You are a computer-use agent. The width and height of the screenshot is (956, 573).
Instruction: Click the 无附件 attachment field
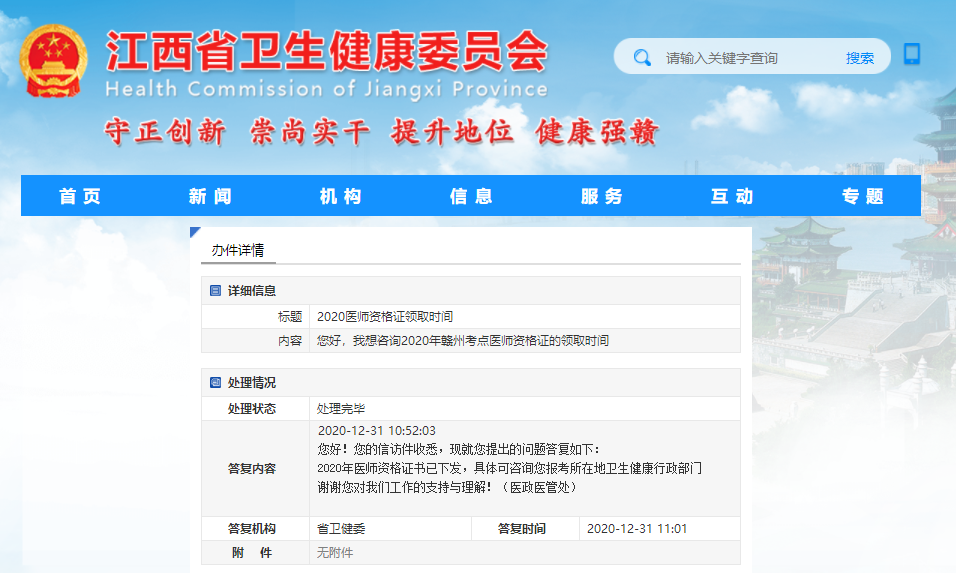[335, 553]
